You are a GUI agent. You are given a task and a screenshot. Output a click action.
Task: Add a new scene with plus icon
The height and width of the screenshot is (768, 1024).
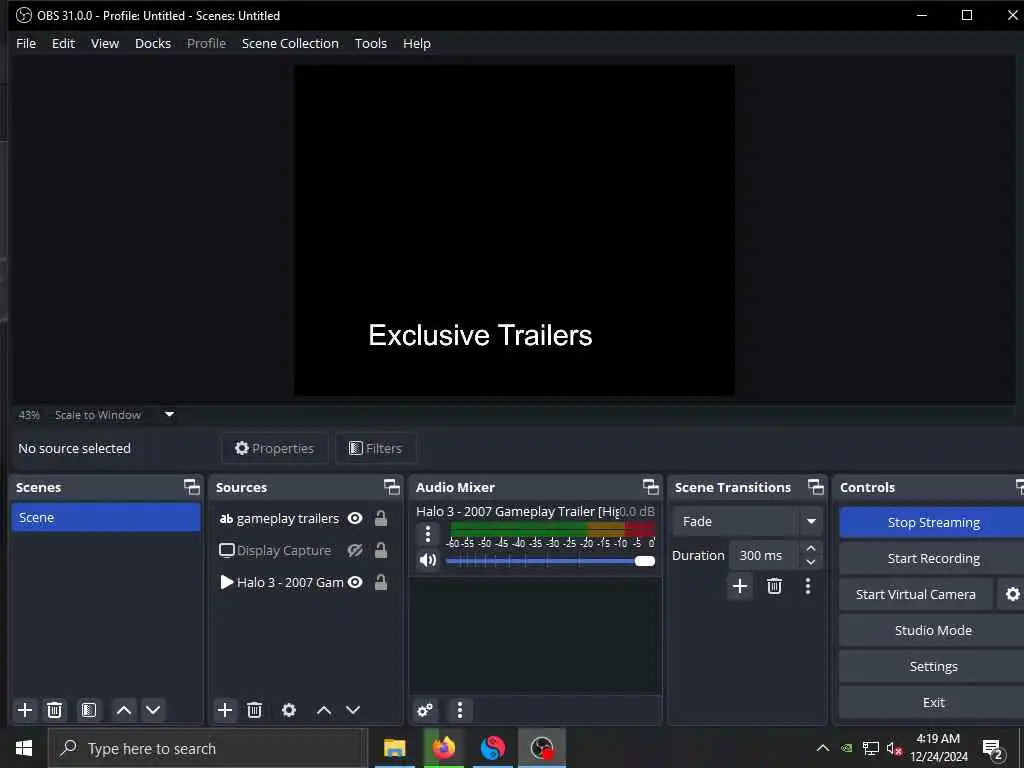tap(25, 710)
